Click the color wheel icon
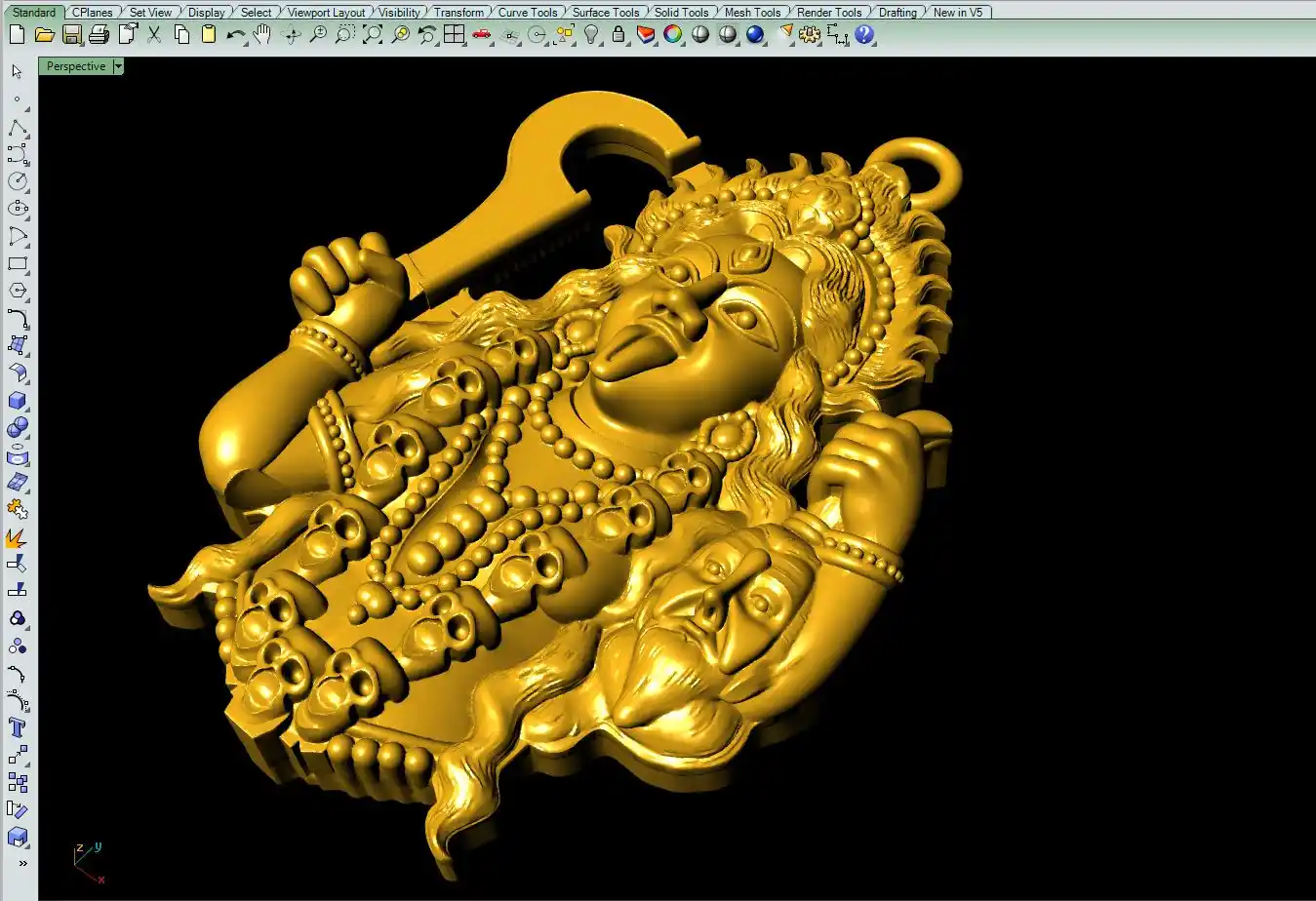 click(673, 35)
